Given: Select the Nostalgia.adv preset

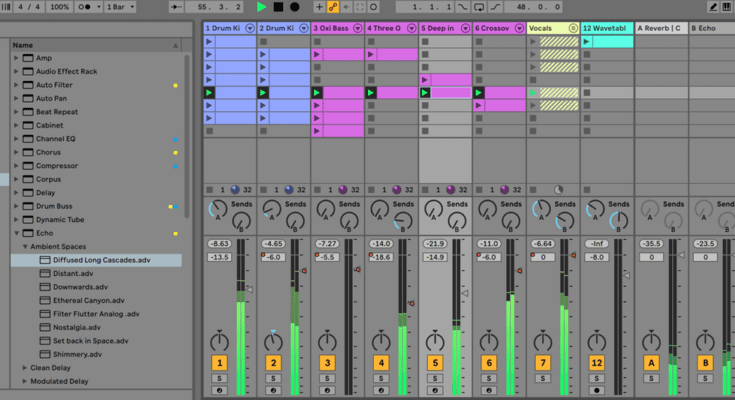Looking at the screenshot, I should (x=78, y=327).
